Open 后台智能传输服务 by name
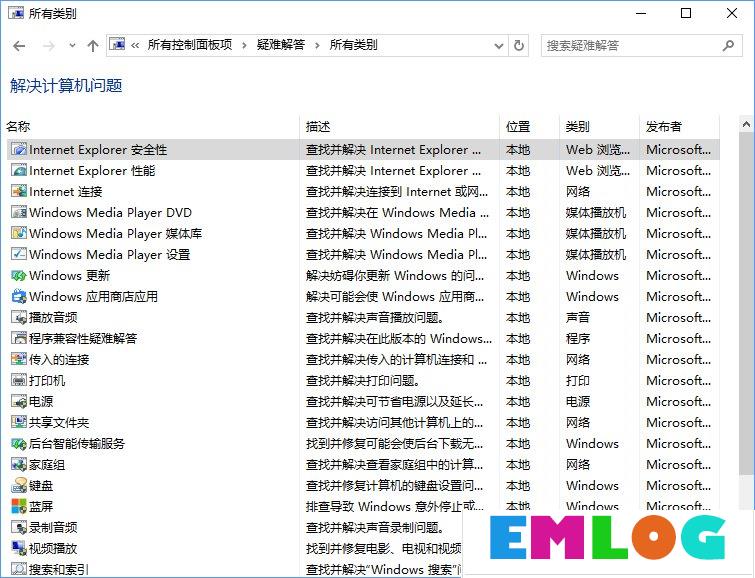755x578 pixels. 77,443
